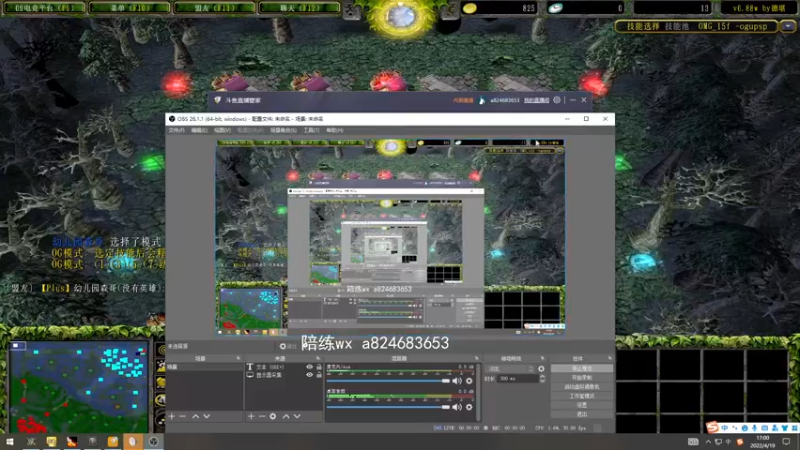Image resolution: width=800 pixels, height=450 pixels.
Task: Open source properties gear icon
Action: (273, 416)
